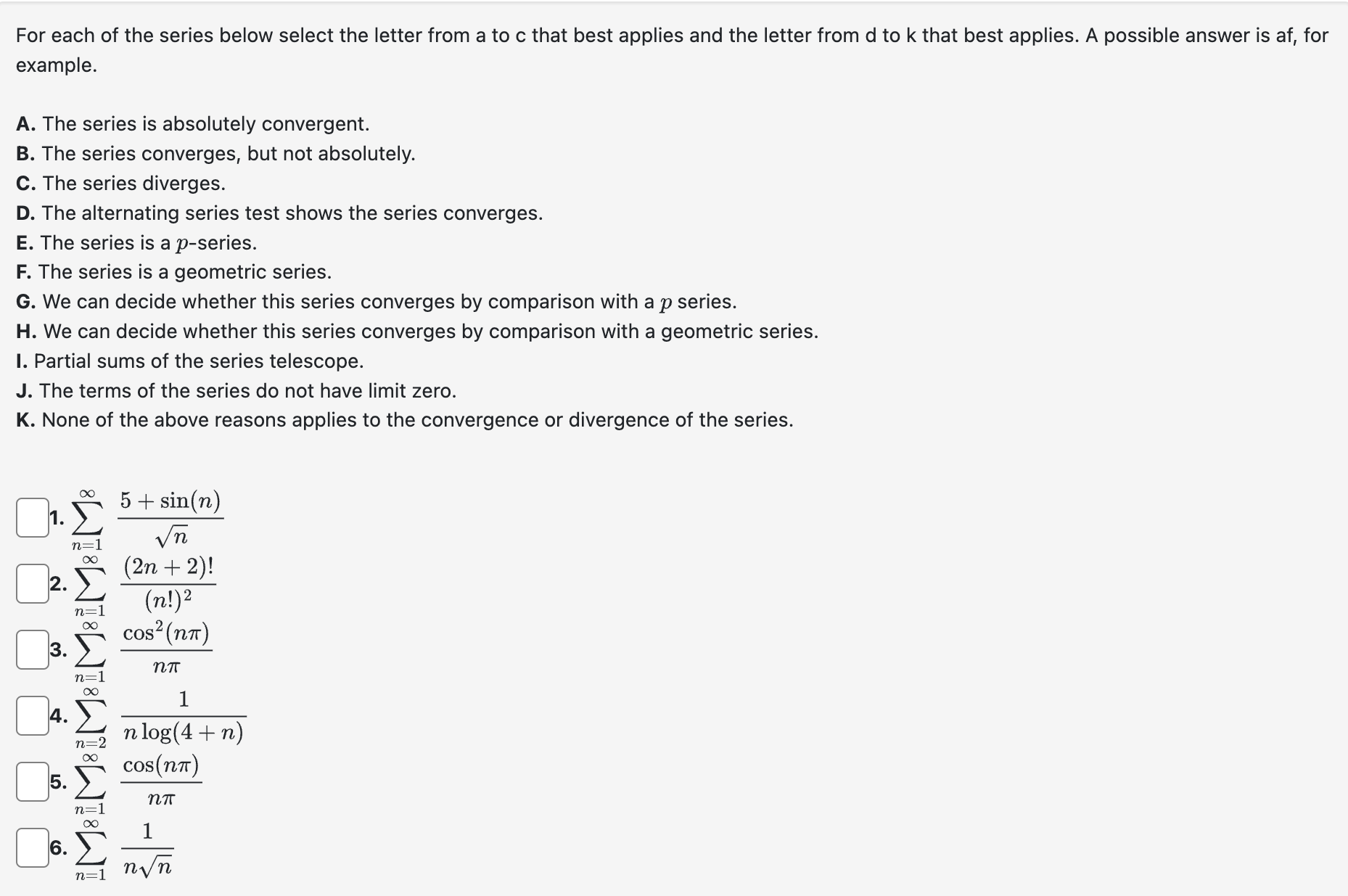This screenshot has width=1348, height=896.
Task: Click the answer box for series 1
Action: coord(30,515)
